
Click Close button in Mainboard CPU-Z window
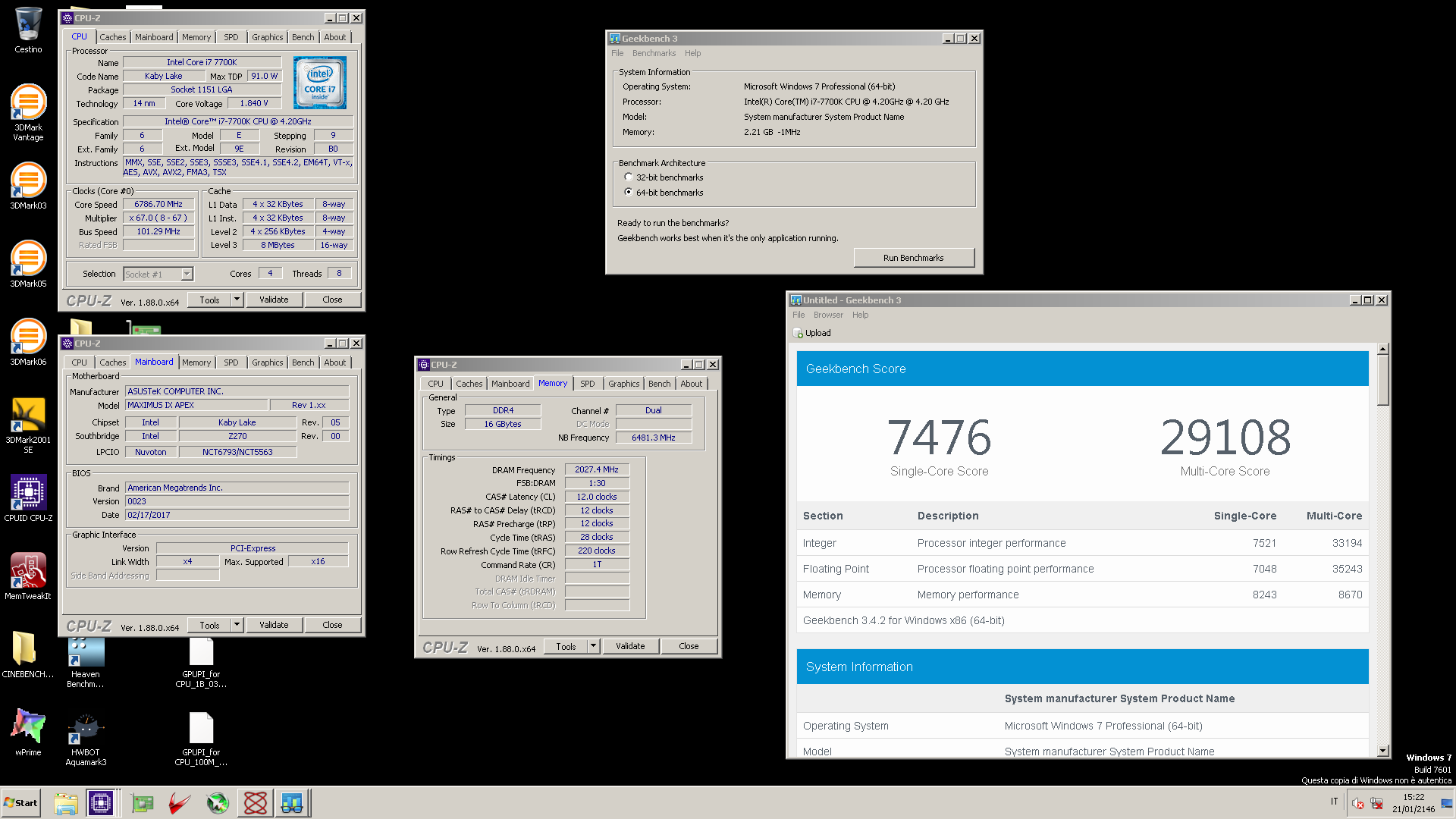click(332, 625)
